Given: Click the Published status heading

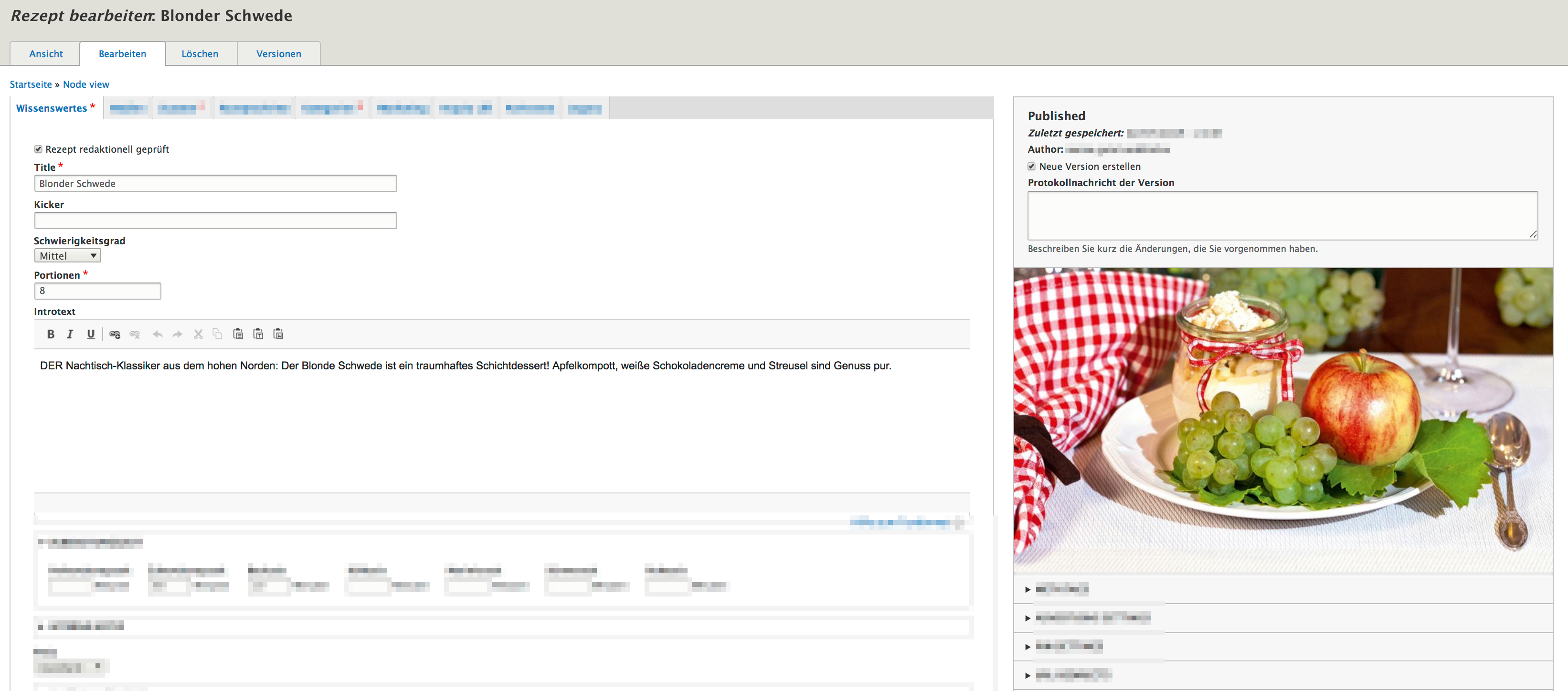Looking at the screenshot, I should pos(1056,115).
